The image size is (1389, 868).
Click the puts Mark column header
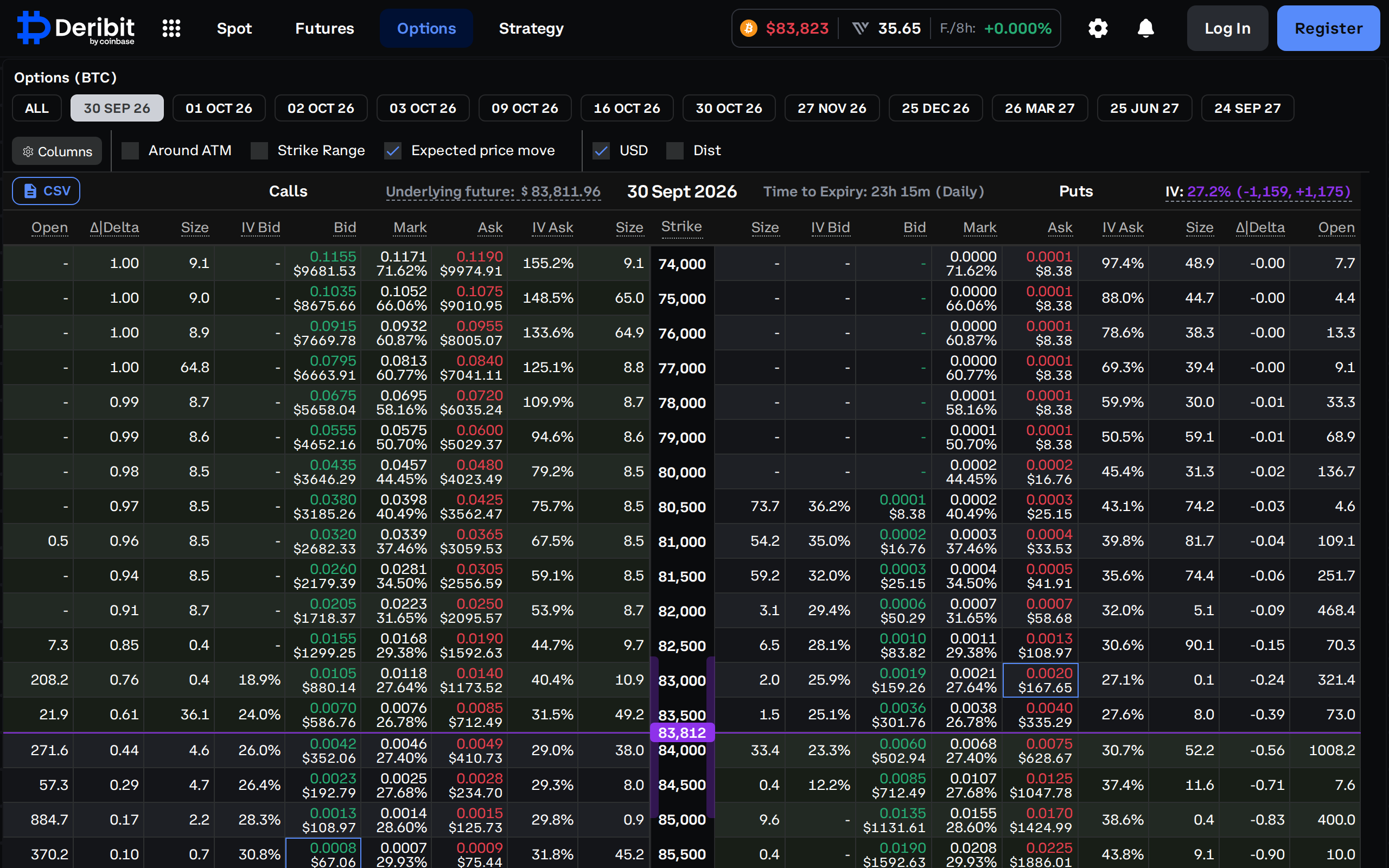pyautogui.click(x=980, y=228)
